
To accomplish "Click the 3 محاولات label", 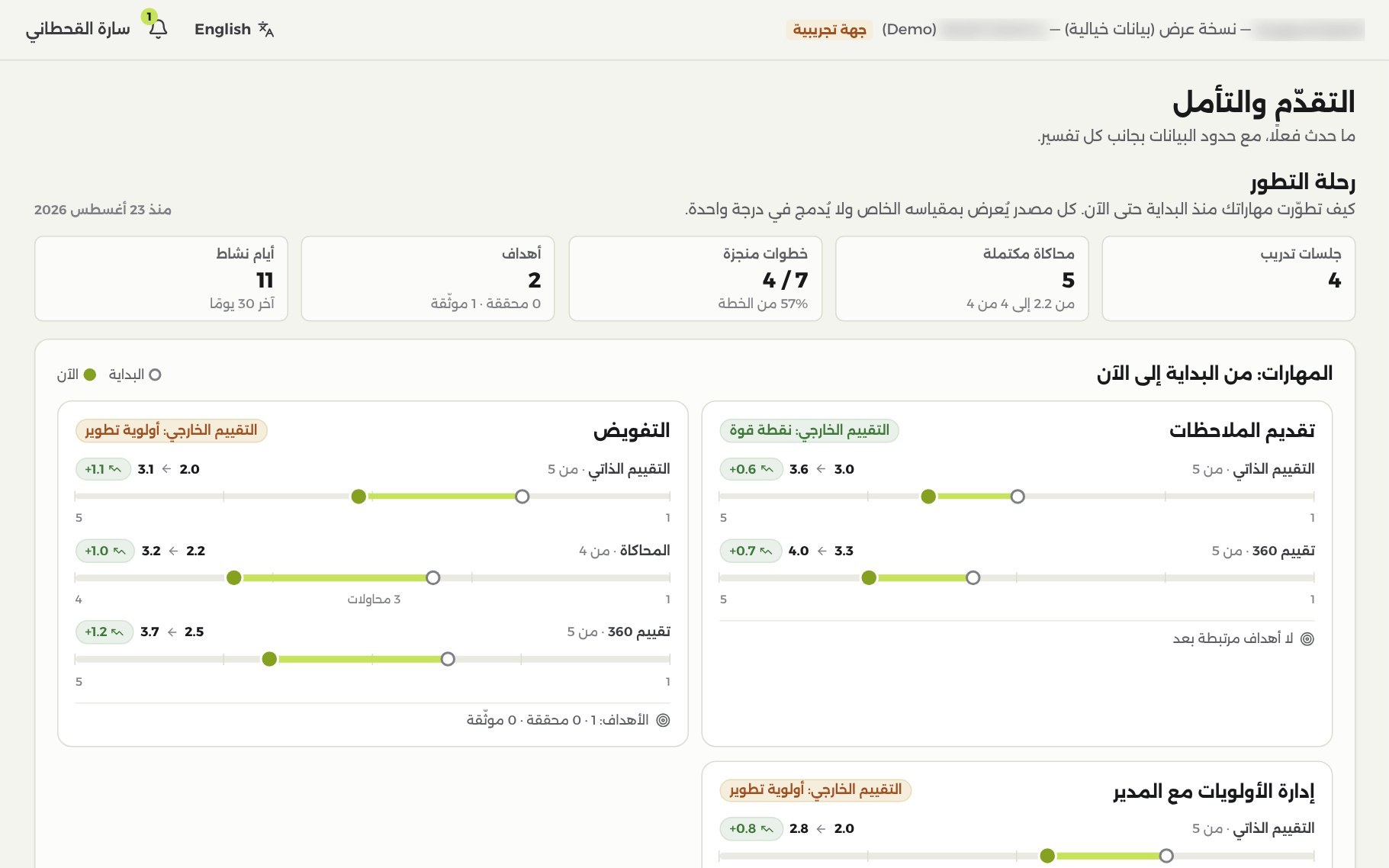I will [x=374, y=600].
